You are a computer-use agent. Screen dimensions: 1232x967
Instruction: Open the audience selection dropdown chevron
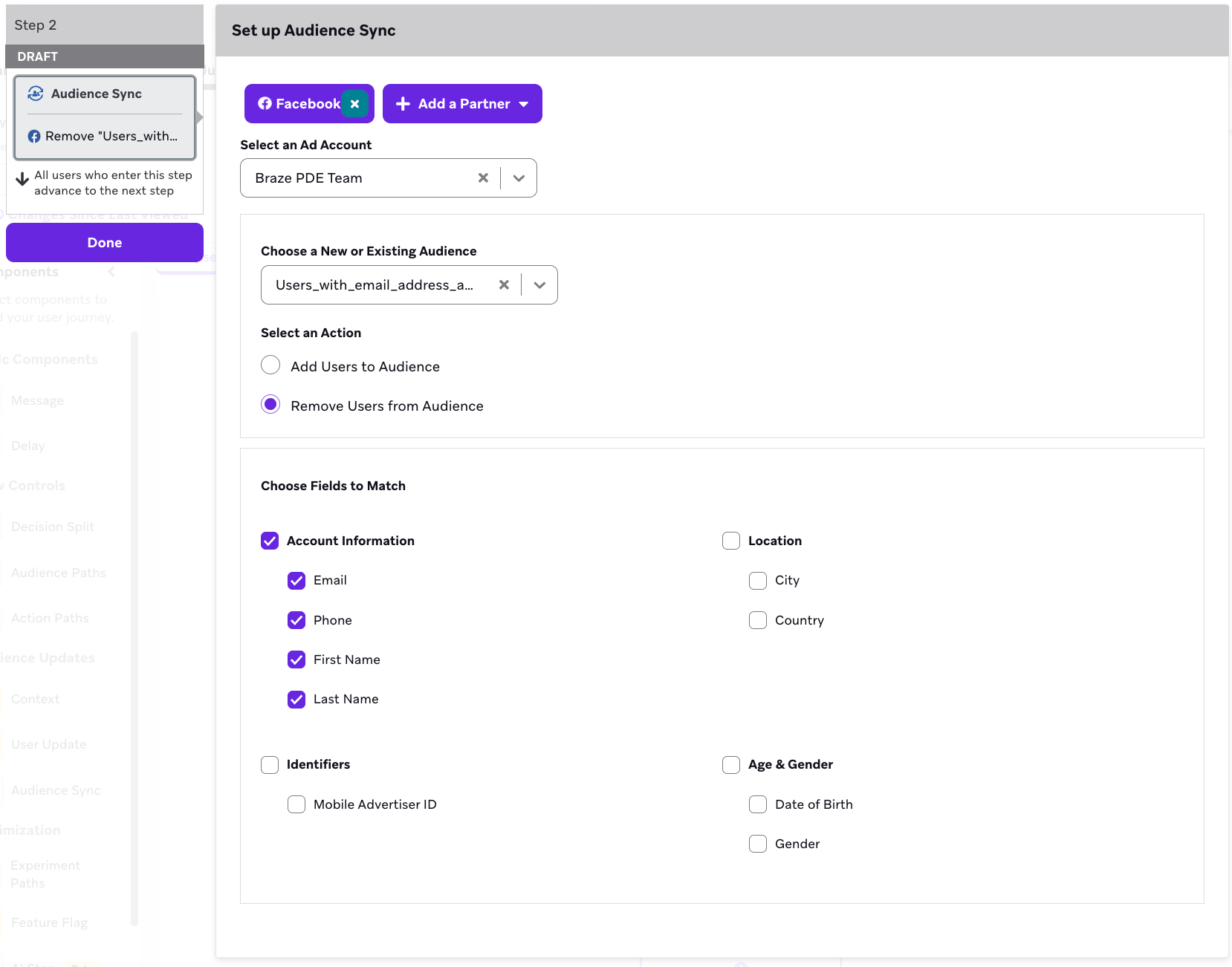click(539, 285)
